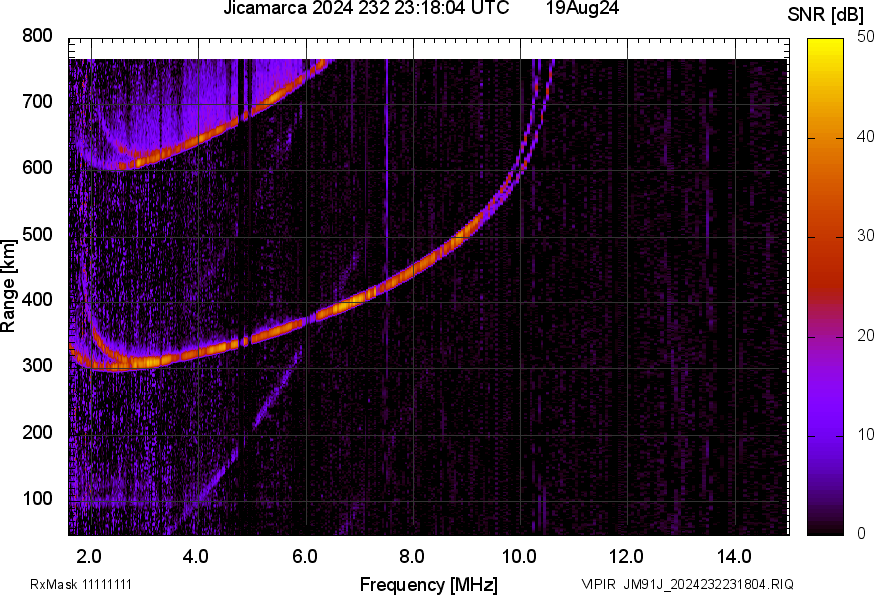Click the 100 km range axis label
874x595 pixels.
(37, 498)
